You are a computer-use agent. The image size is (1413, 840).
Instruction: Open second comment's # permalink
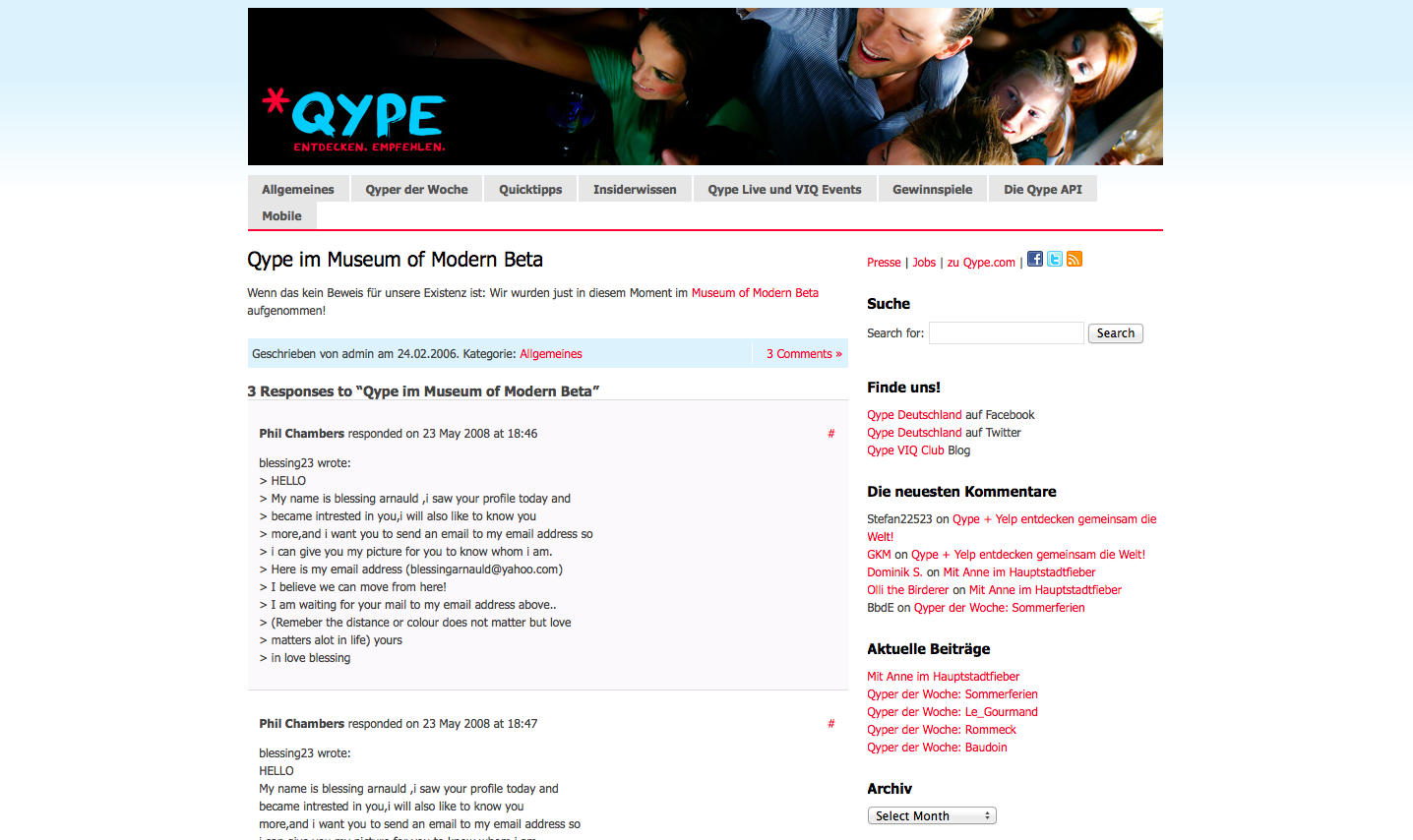pos(830,724)
